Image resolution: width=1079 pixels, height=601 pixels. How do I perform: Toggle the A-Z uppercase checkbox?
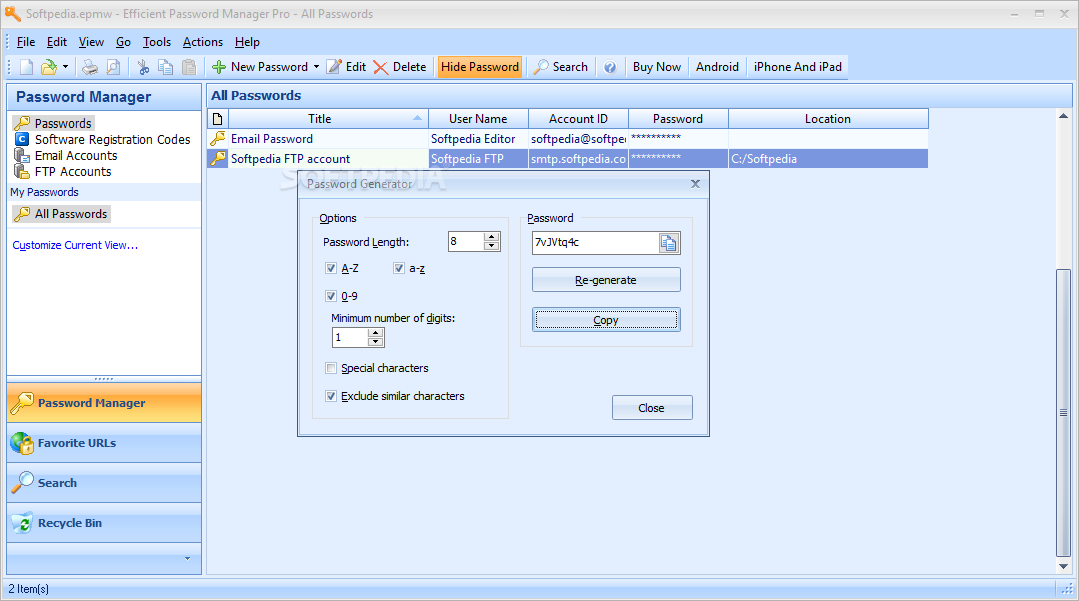331,268
